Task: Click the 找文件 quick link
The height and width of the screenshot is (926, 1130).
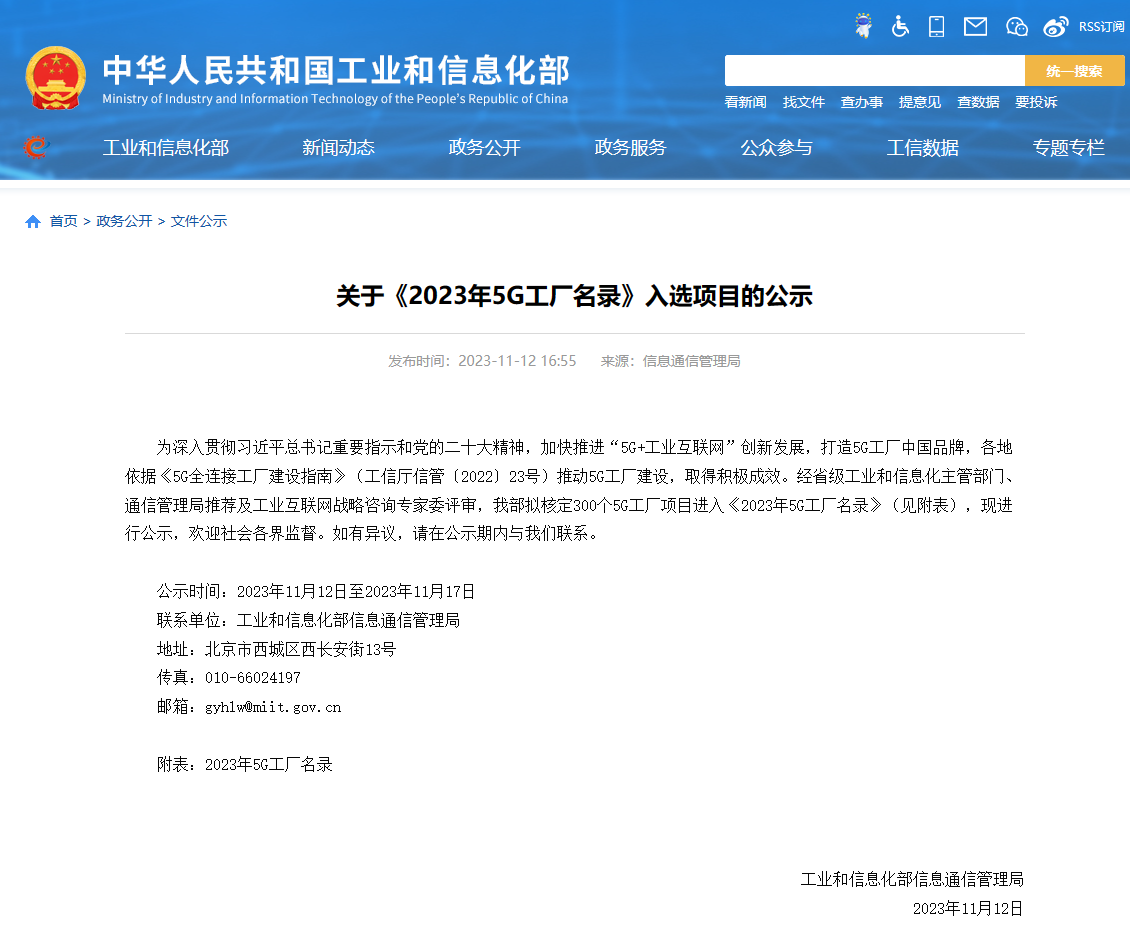Action: click(x=803, y=102)
